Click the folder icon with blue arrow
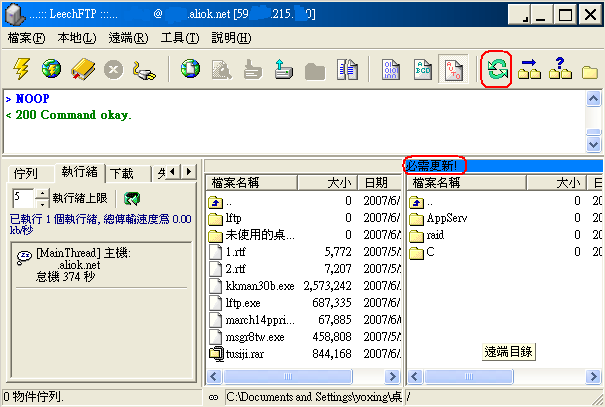The width and height of the screenshot is (605, 407). 531,69
